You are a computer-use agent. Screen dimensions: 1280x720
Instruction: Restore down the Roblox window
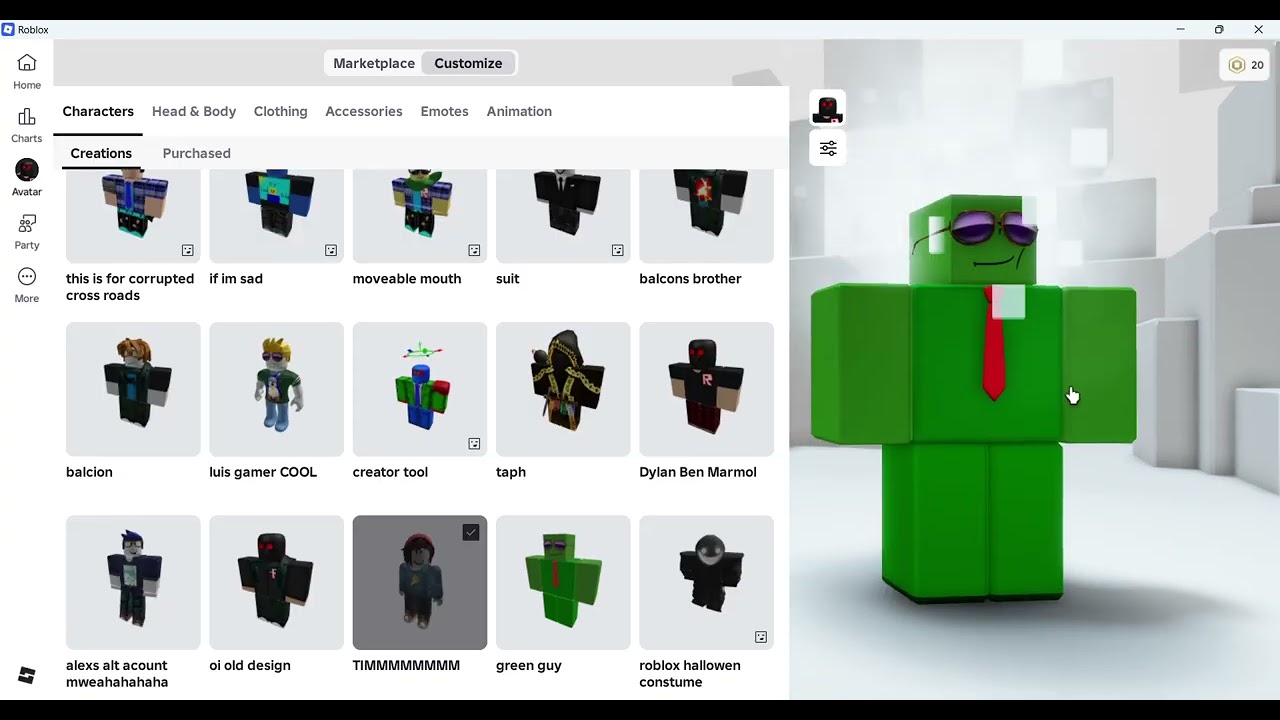coord(1219,30)
